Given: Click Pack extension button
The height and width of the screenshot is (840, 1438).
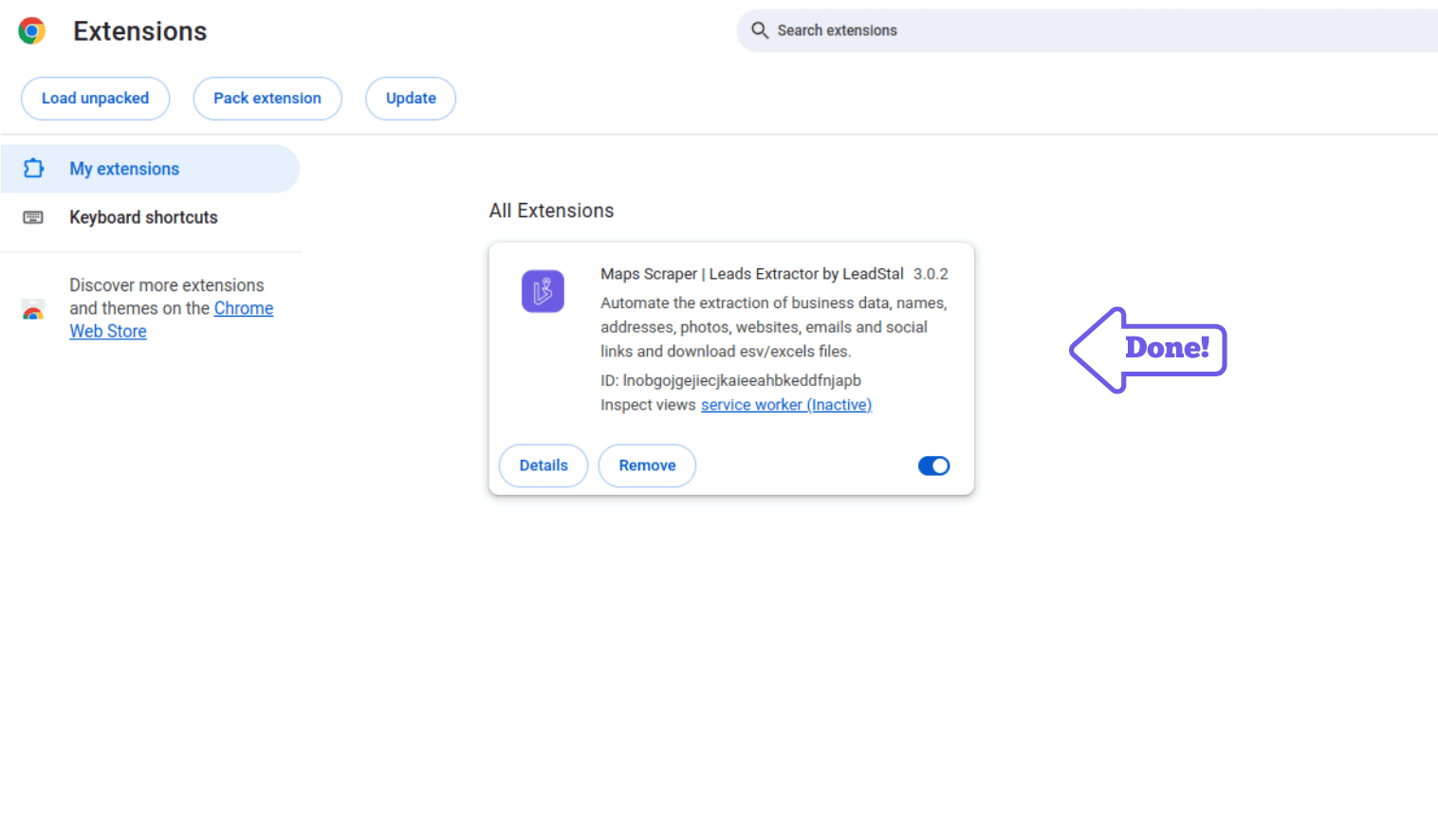Looking at the screenshot, I should (267, 99).
